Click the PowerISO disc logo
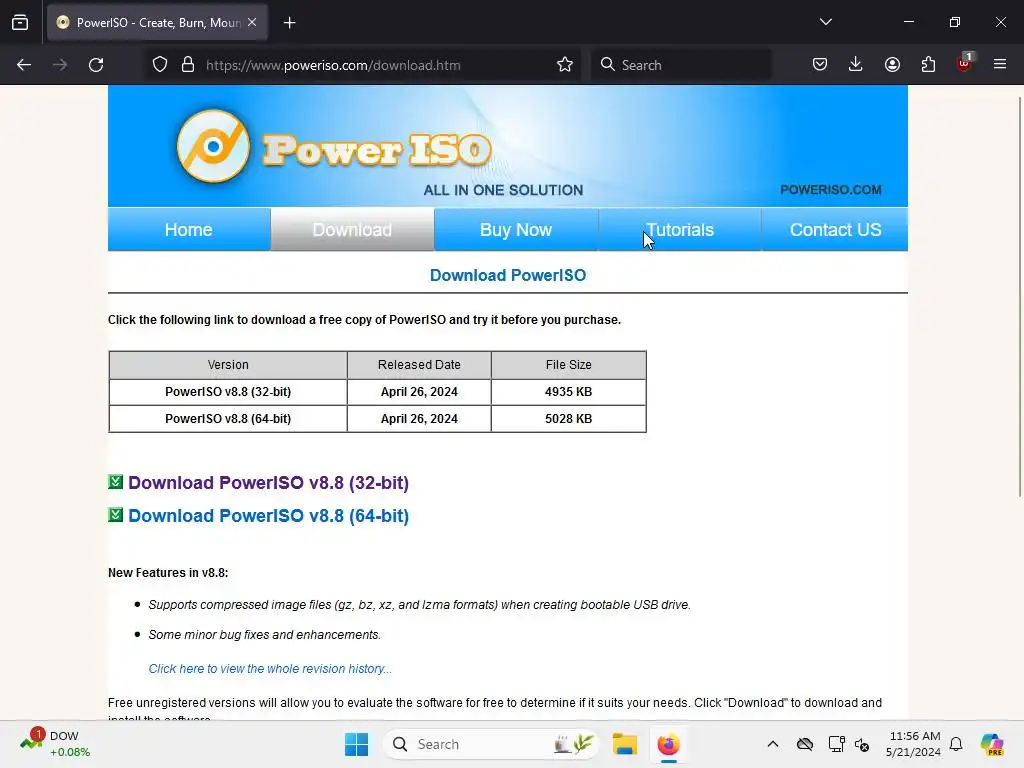This screenshot has width=1024, height=768. point(213,146)
